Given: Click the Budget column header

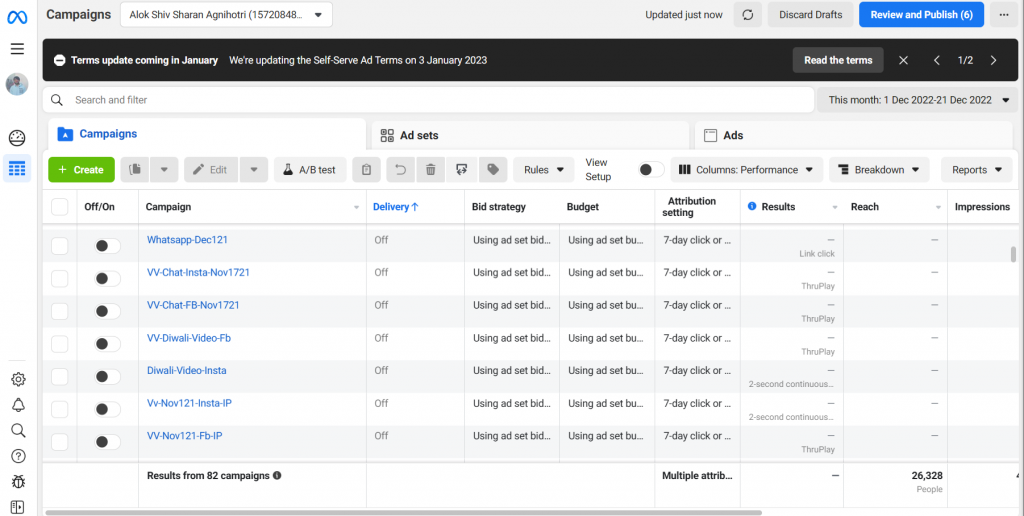Looking at the screenshot, I should click(x=583, y=206).
